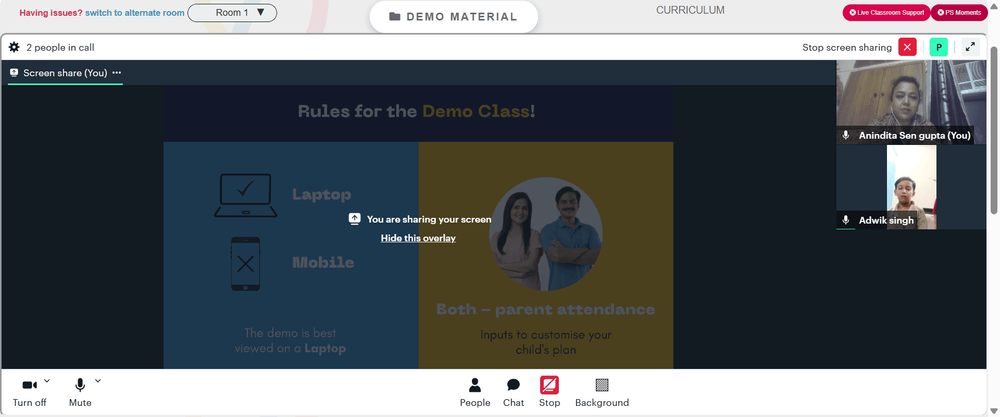
Task: Open the People panel
Action: tap(475, 392)
